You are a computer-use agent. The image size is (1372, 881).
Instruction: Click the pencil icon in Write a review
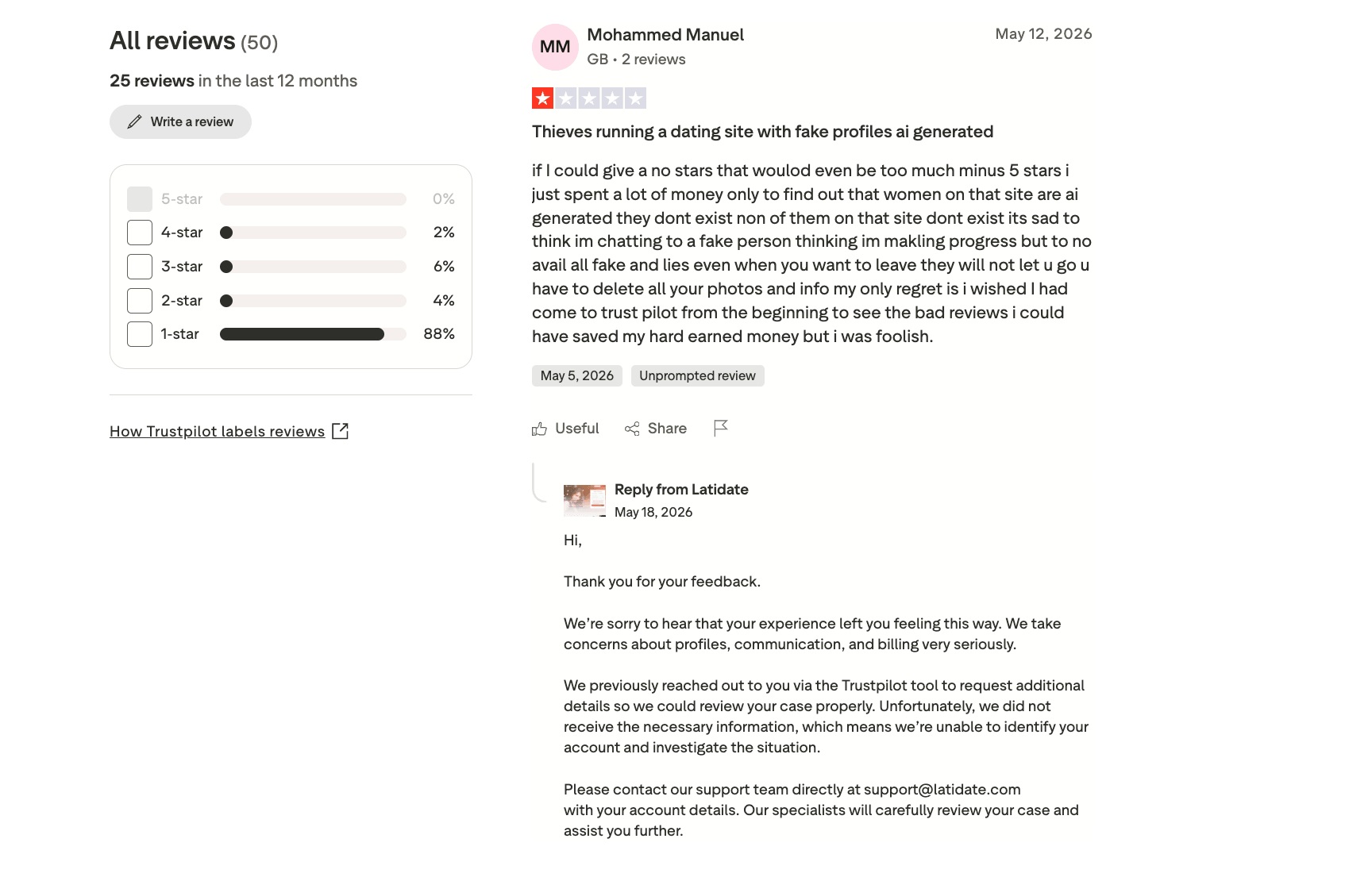[x=135, y=121]
